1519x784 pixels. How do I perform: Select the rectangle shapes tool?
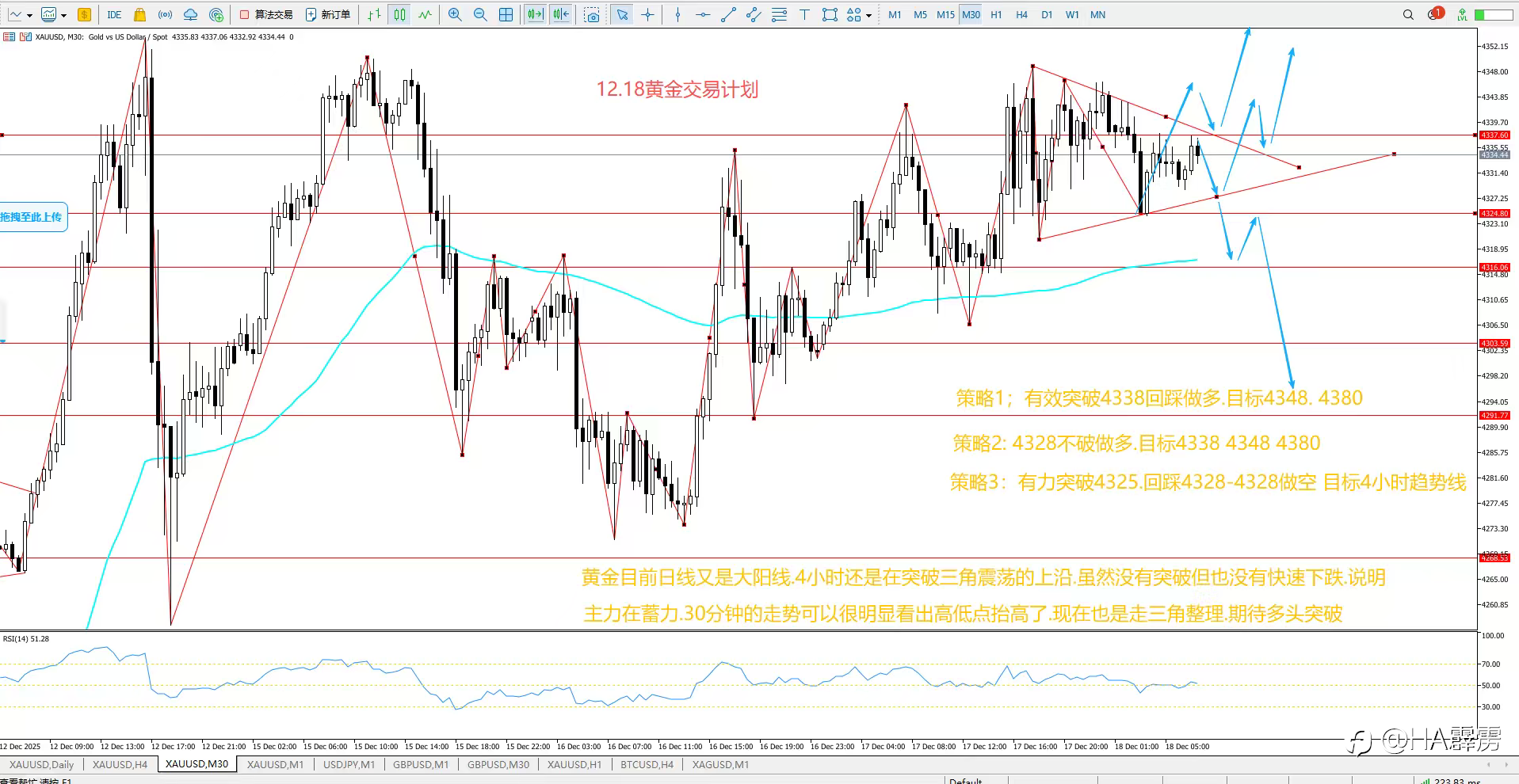point(830,14)
